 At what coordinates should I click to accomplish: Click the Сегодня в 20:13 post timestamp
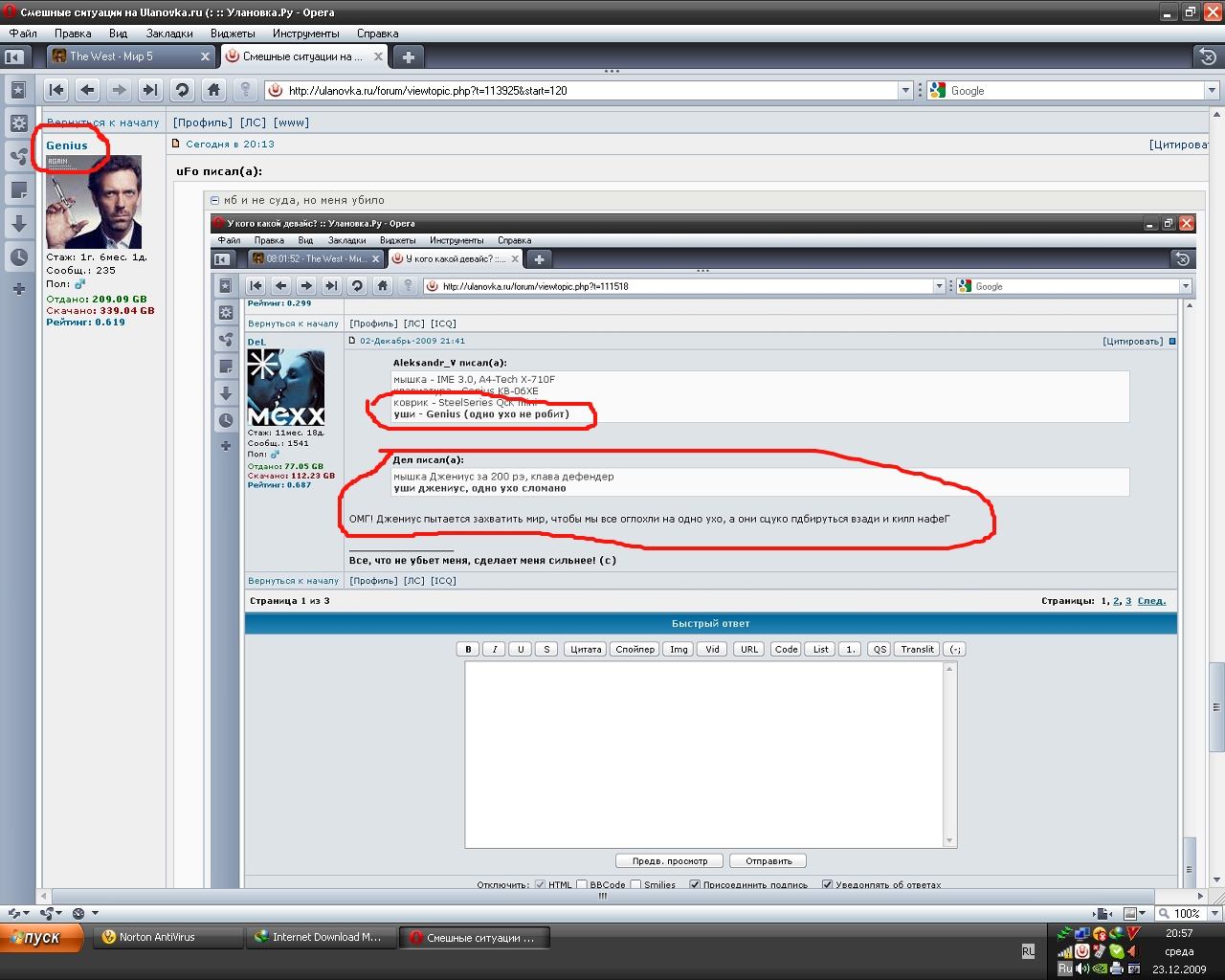tap(230, 145)
